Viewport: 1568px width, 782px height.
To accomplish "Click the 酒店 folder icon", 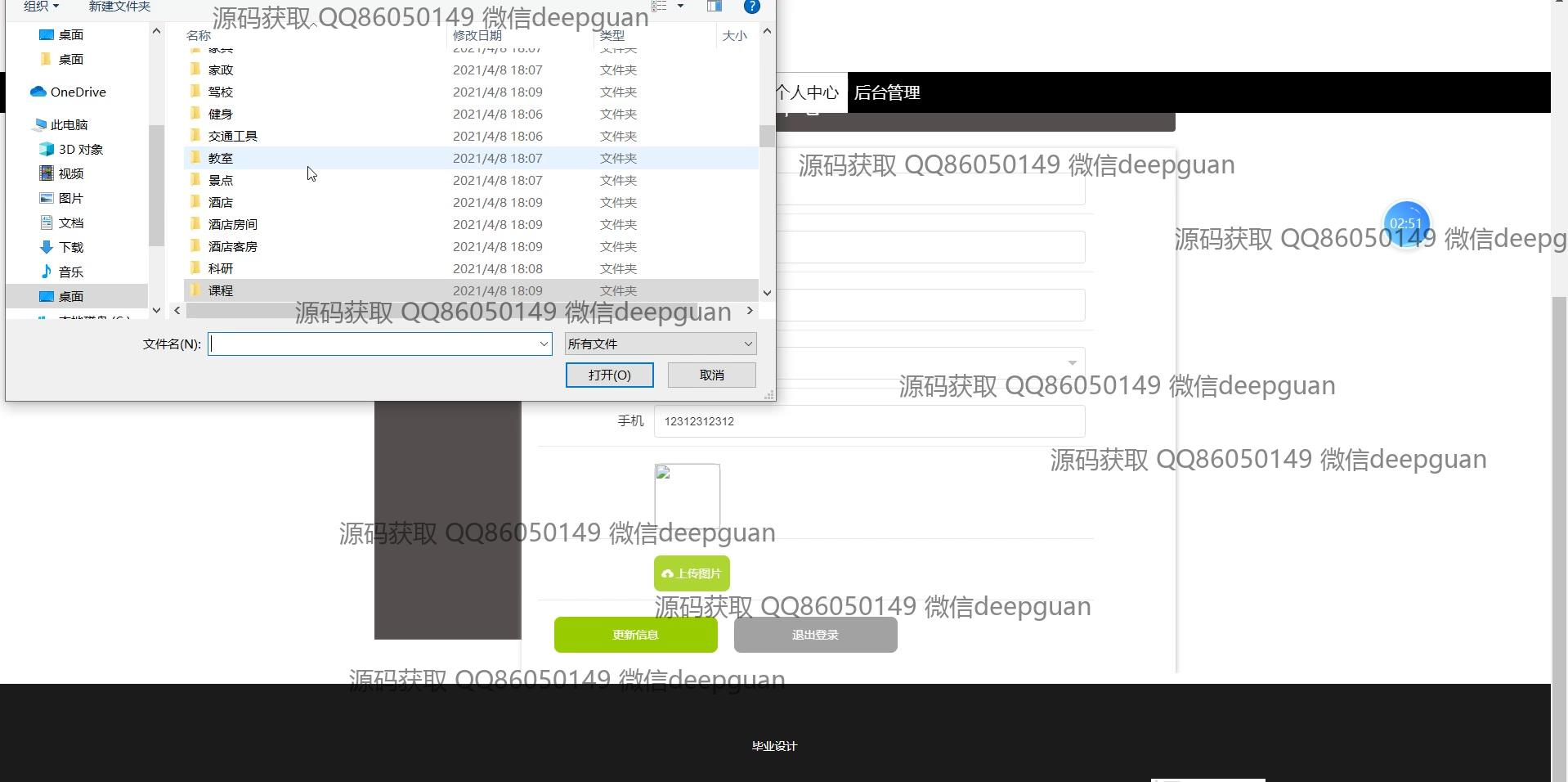I will [x=195, y=202].
